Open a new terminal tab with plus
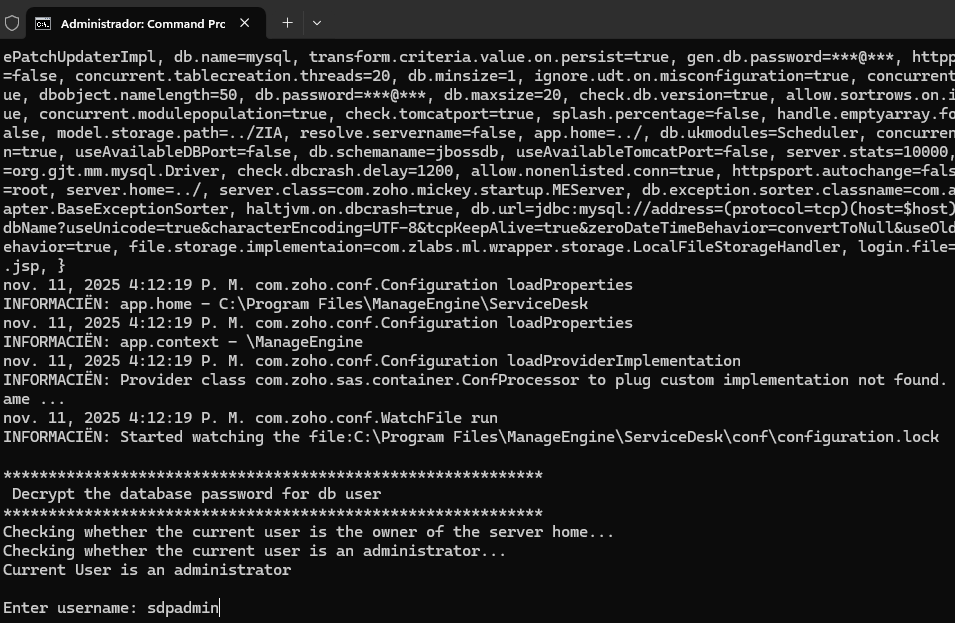Image resolution: width=955 pixels, height=623 pixels. [x=287, y=23]
